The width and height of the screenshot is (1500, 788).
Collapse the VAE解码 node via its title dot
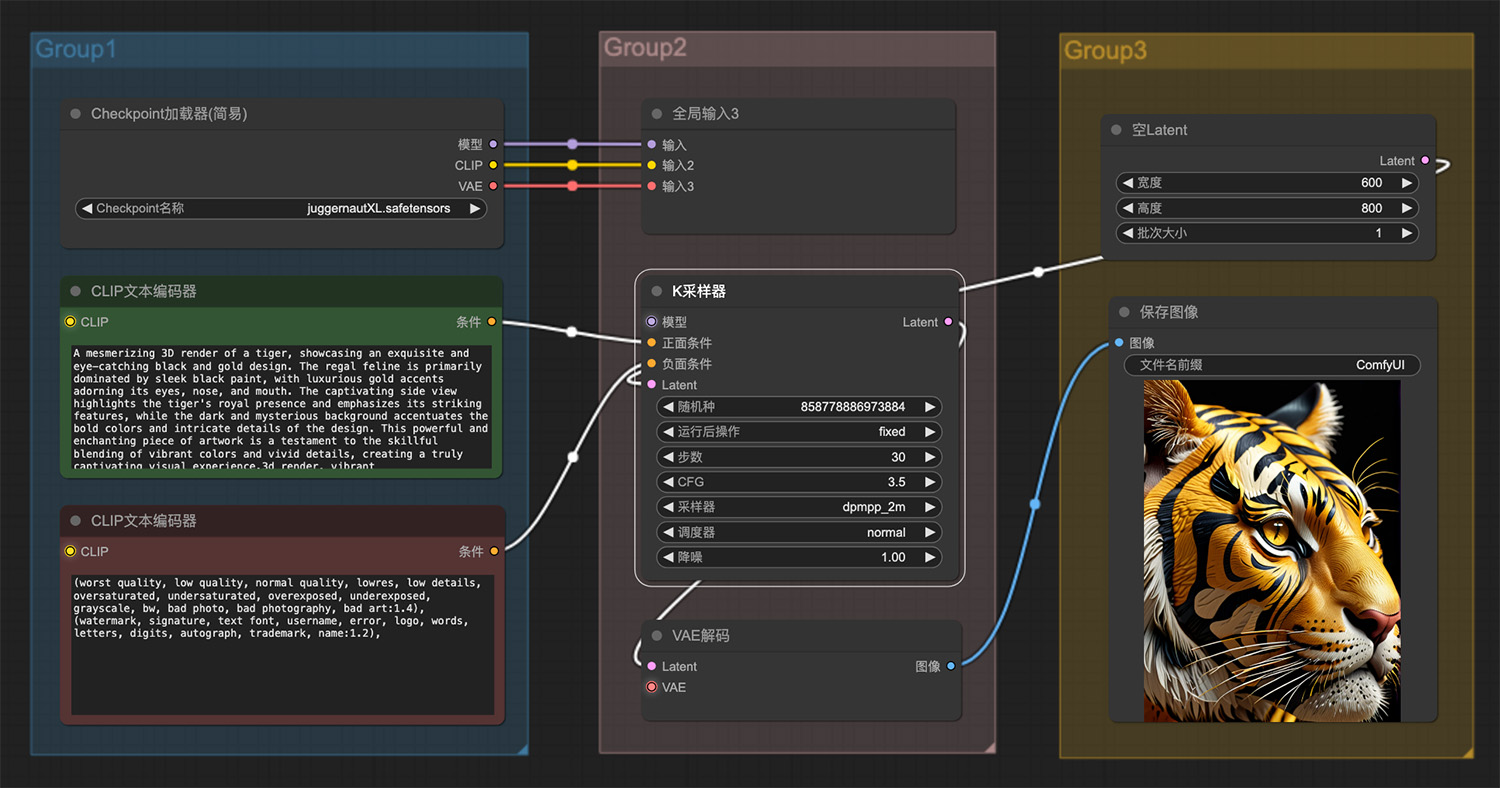[657, 636]
